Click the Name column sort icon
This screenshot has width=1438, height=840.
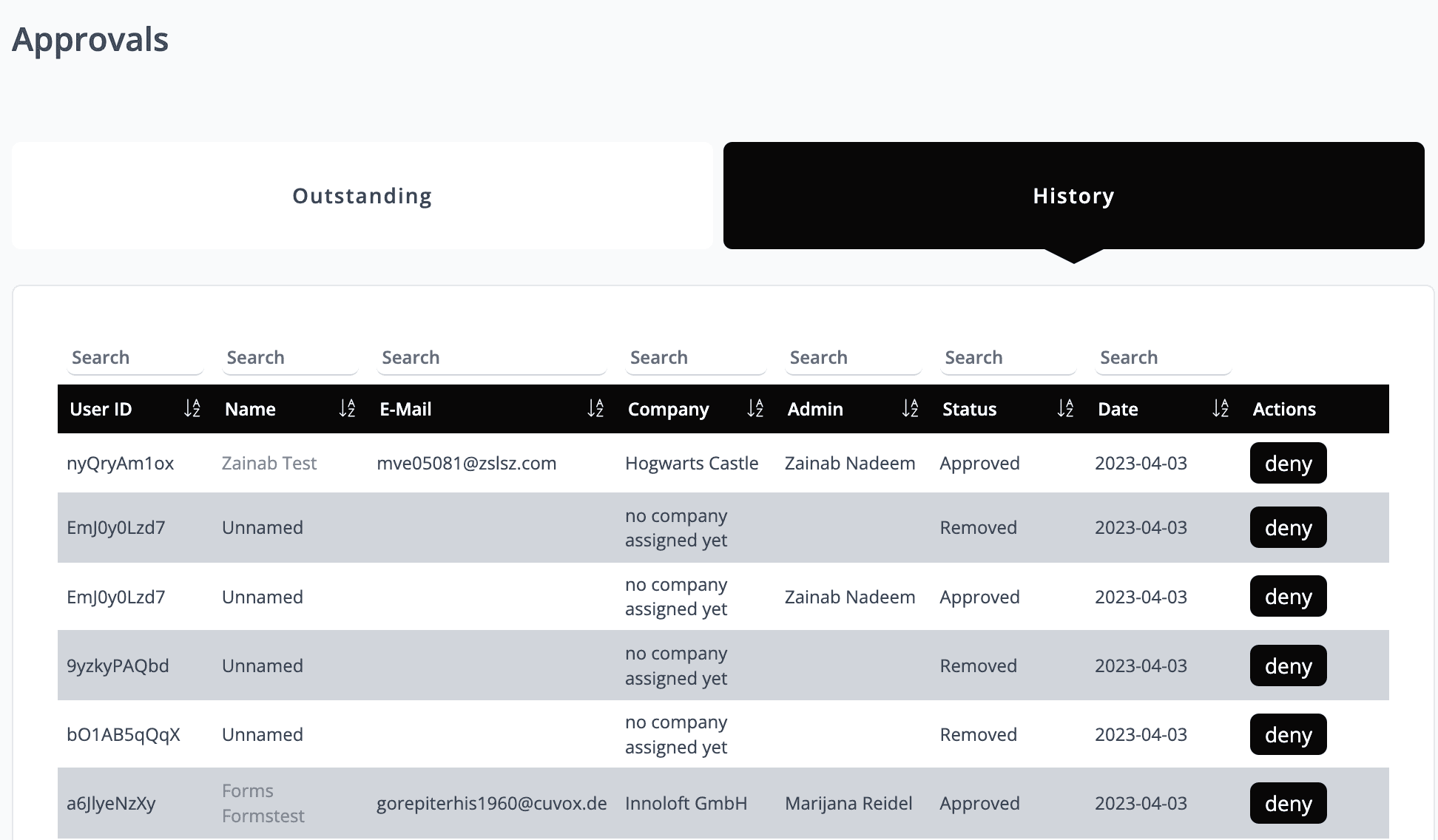click(347, 408)
